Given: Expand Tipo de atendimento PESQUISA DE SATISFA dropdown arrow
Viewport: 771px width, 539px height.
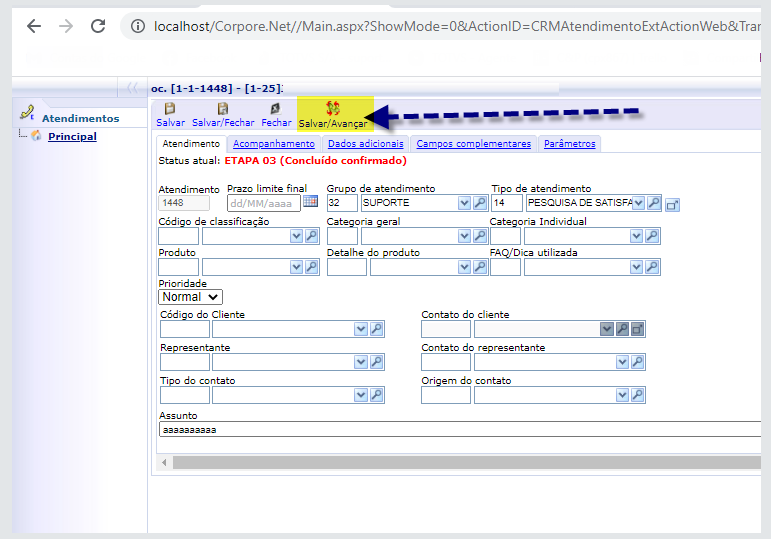Looking at the screenshot, I should (638, 203).
